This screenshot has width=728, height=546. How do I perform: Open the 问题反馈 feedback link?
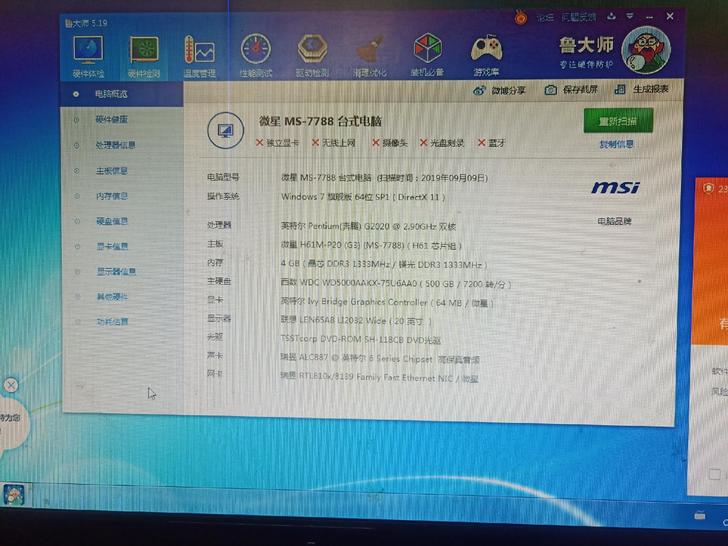(x=578, y=17)
